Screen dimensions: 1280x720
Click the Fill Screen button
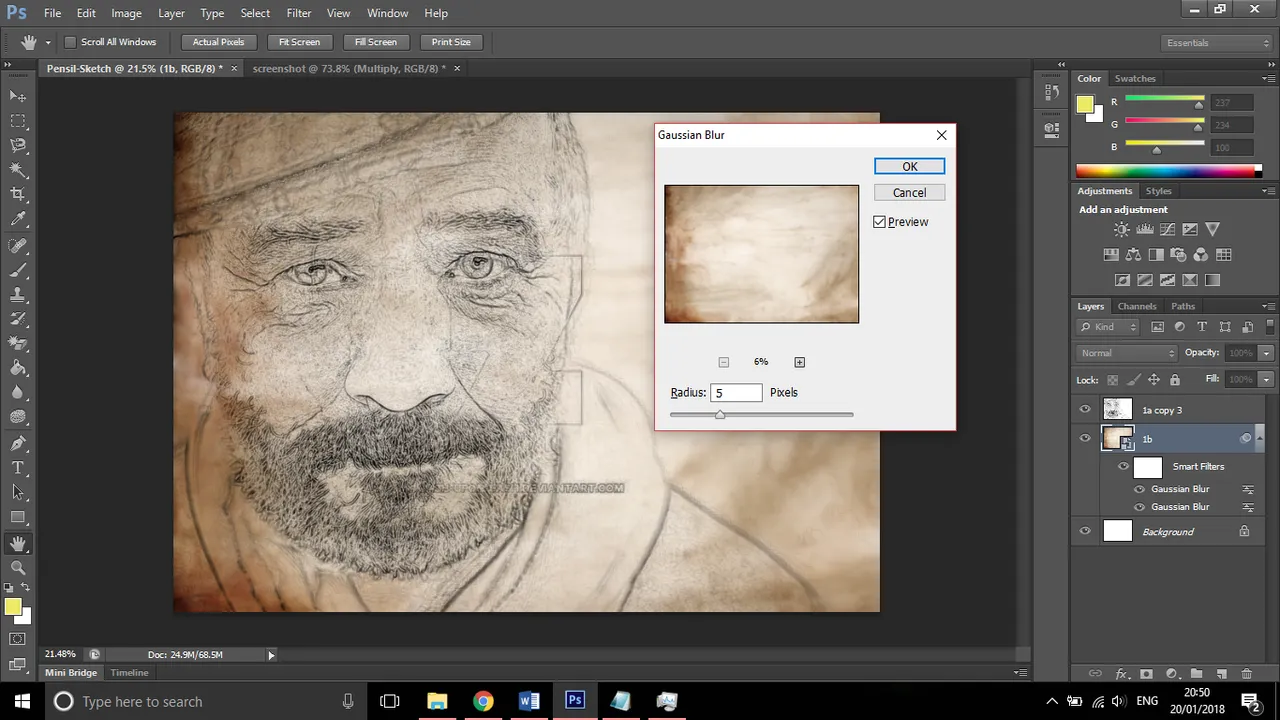point(376,42)
